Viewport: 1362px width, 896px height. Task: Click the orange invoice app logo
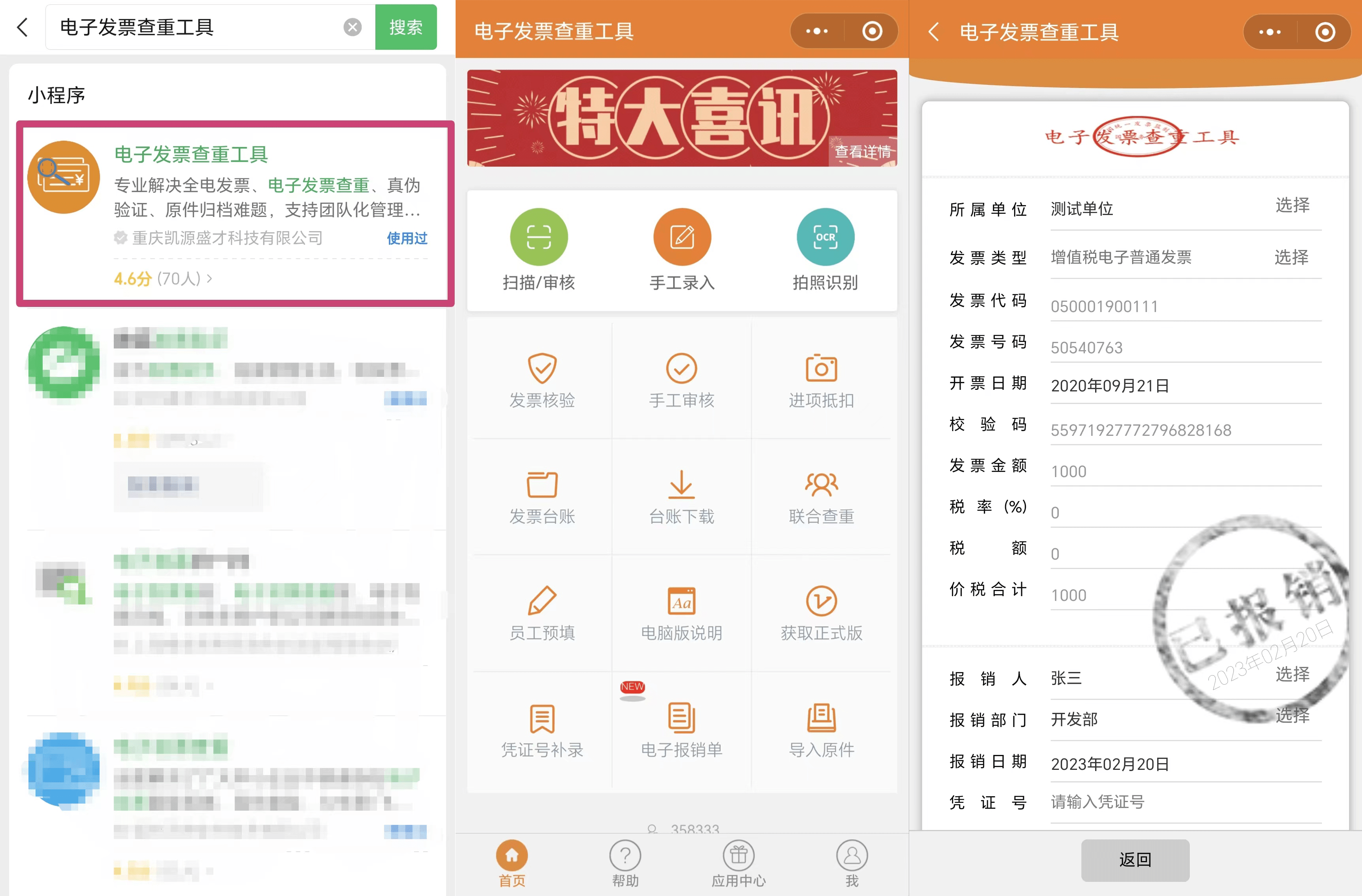(x=64, y=177)
